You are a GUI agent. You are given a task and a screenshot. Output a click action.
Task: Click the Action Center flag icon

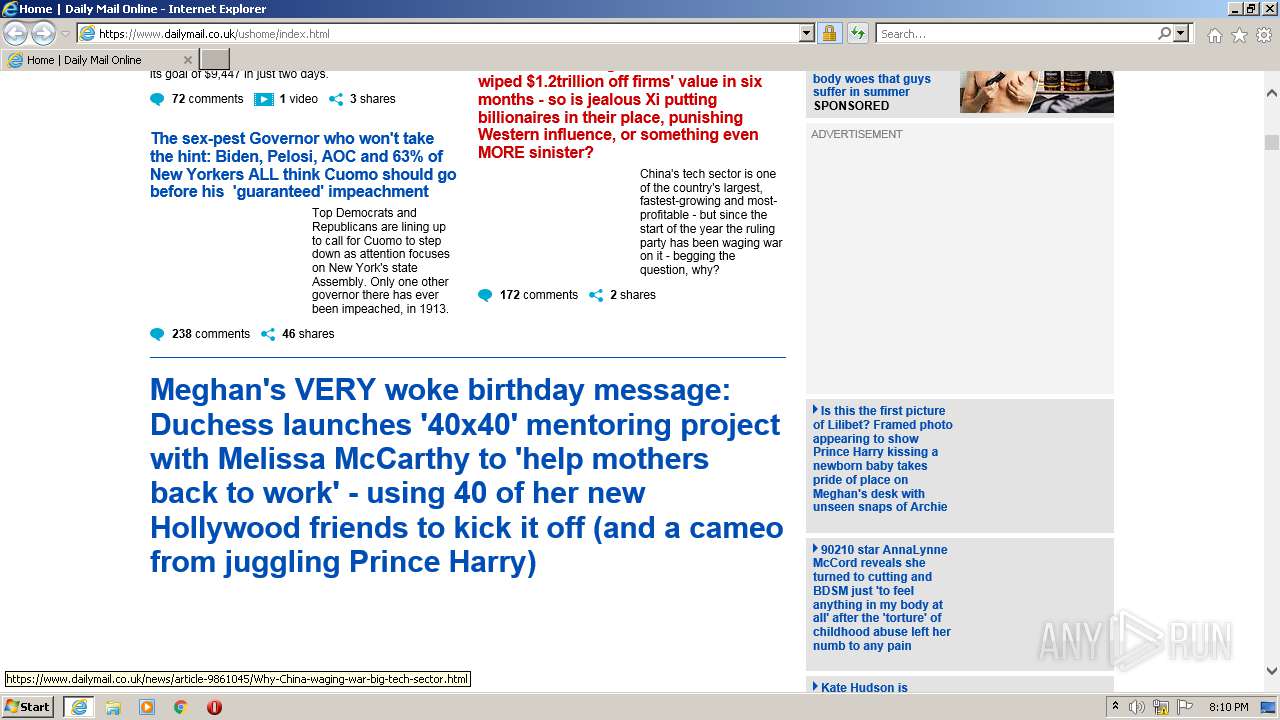point(1185,707)
